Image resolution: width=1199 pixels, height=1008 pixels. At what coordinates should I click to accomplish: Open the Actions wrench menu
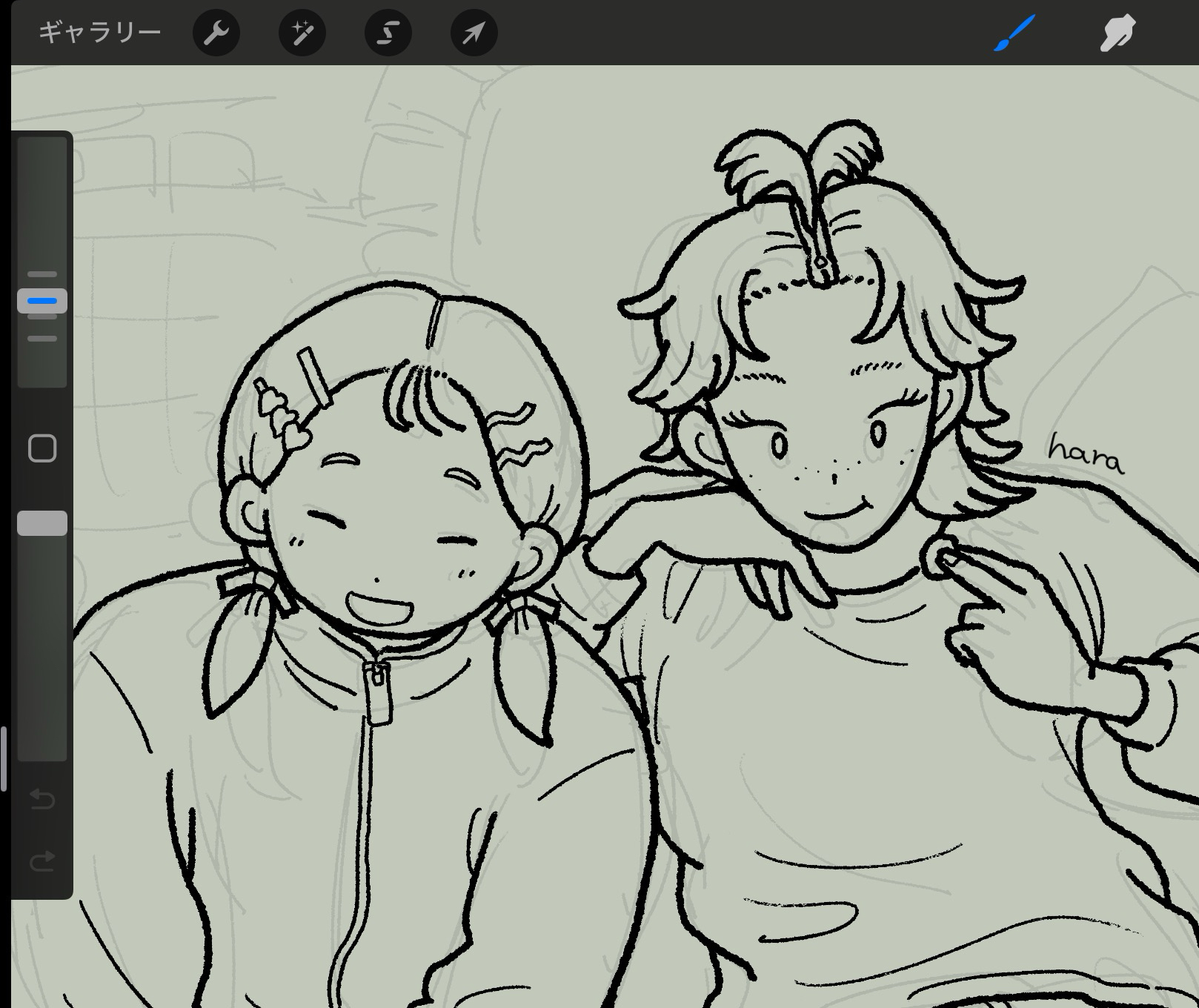click(216, 33)
